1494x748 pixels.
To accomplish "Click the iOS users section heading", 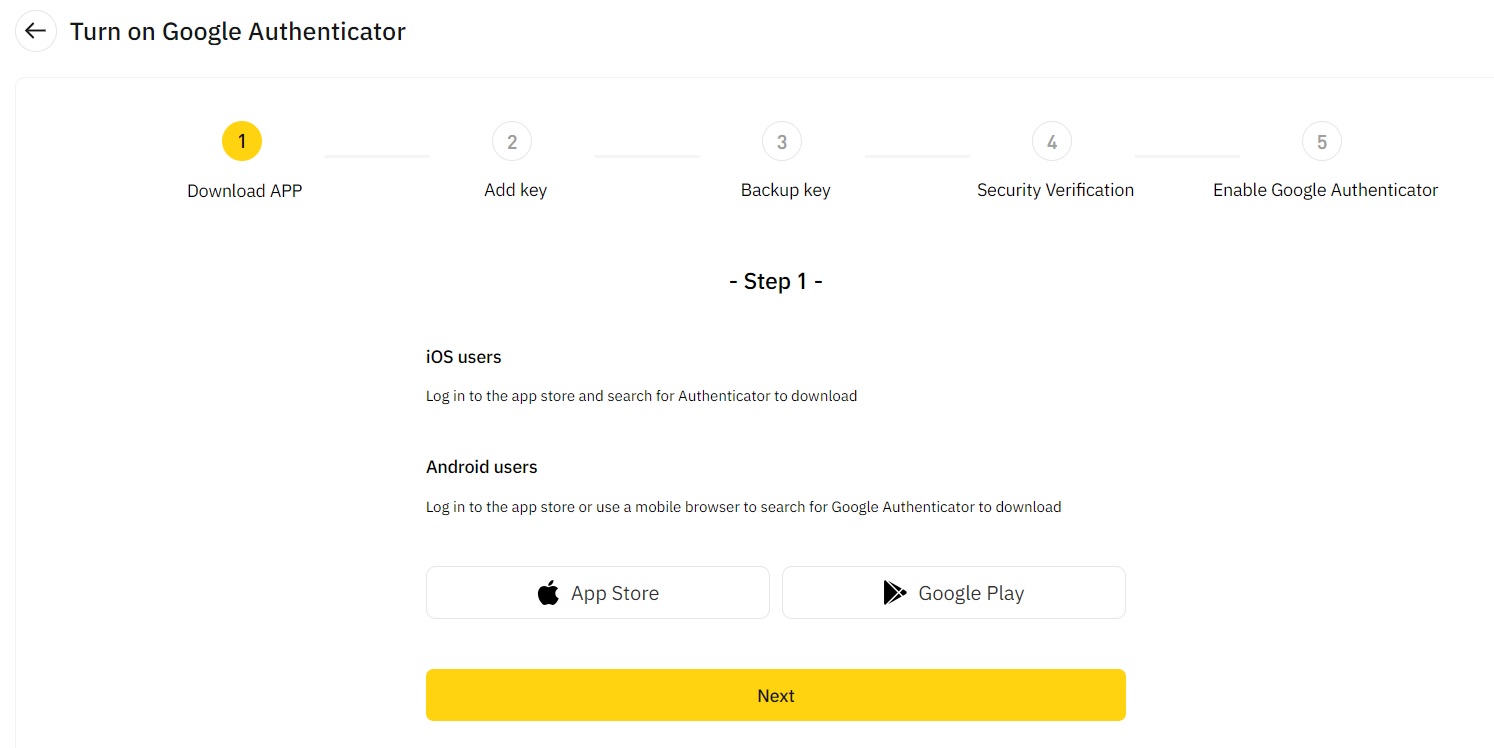I will 463,356.
